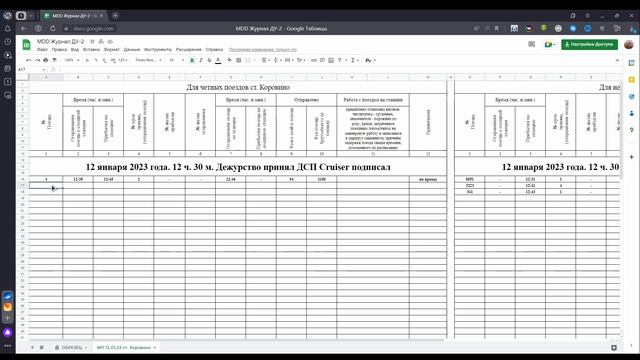Open the functions sigma dropdown
The width and height of the screenshot is (640, 360).
coord(354,60)
